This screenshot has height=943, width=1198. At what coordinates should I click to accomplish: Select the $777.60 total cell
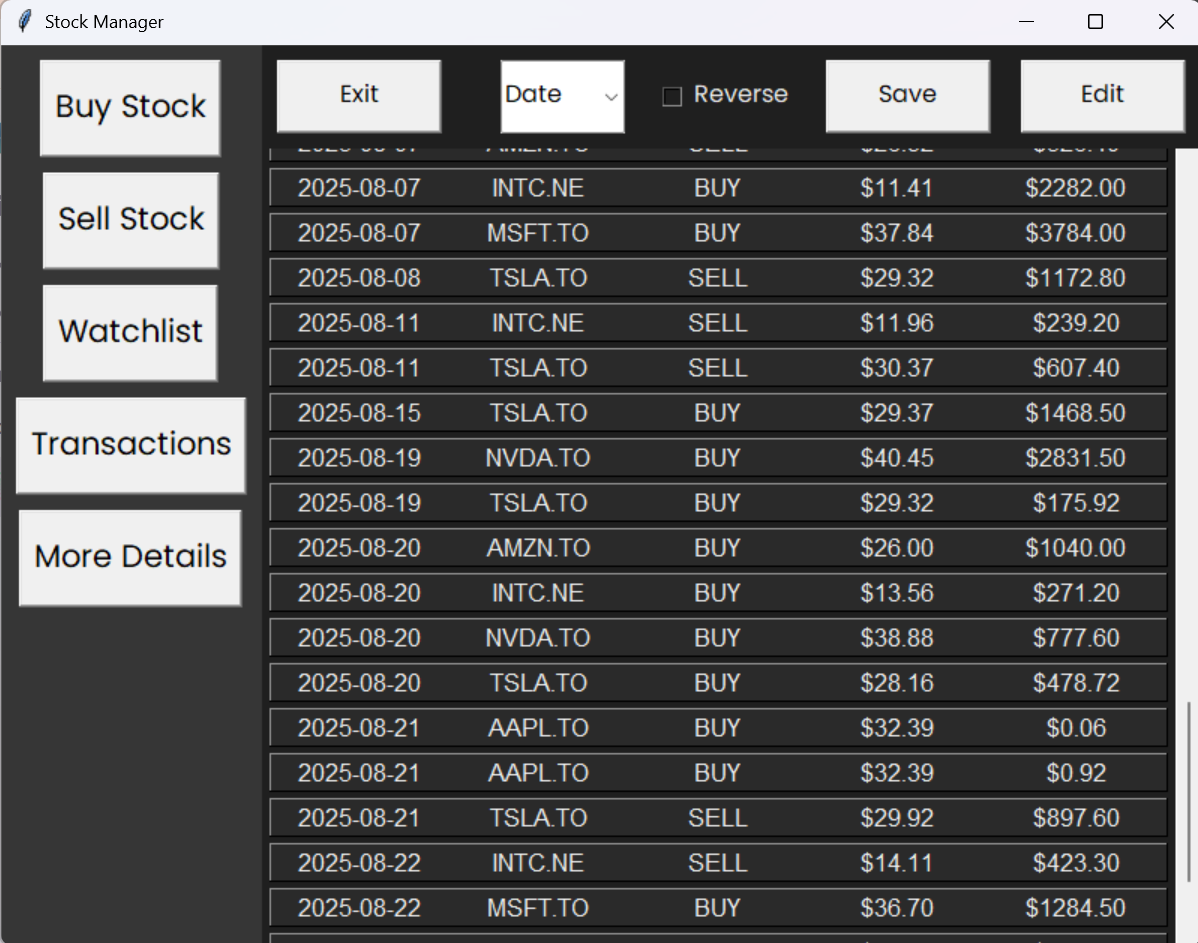[1076, 639]
